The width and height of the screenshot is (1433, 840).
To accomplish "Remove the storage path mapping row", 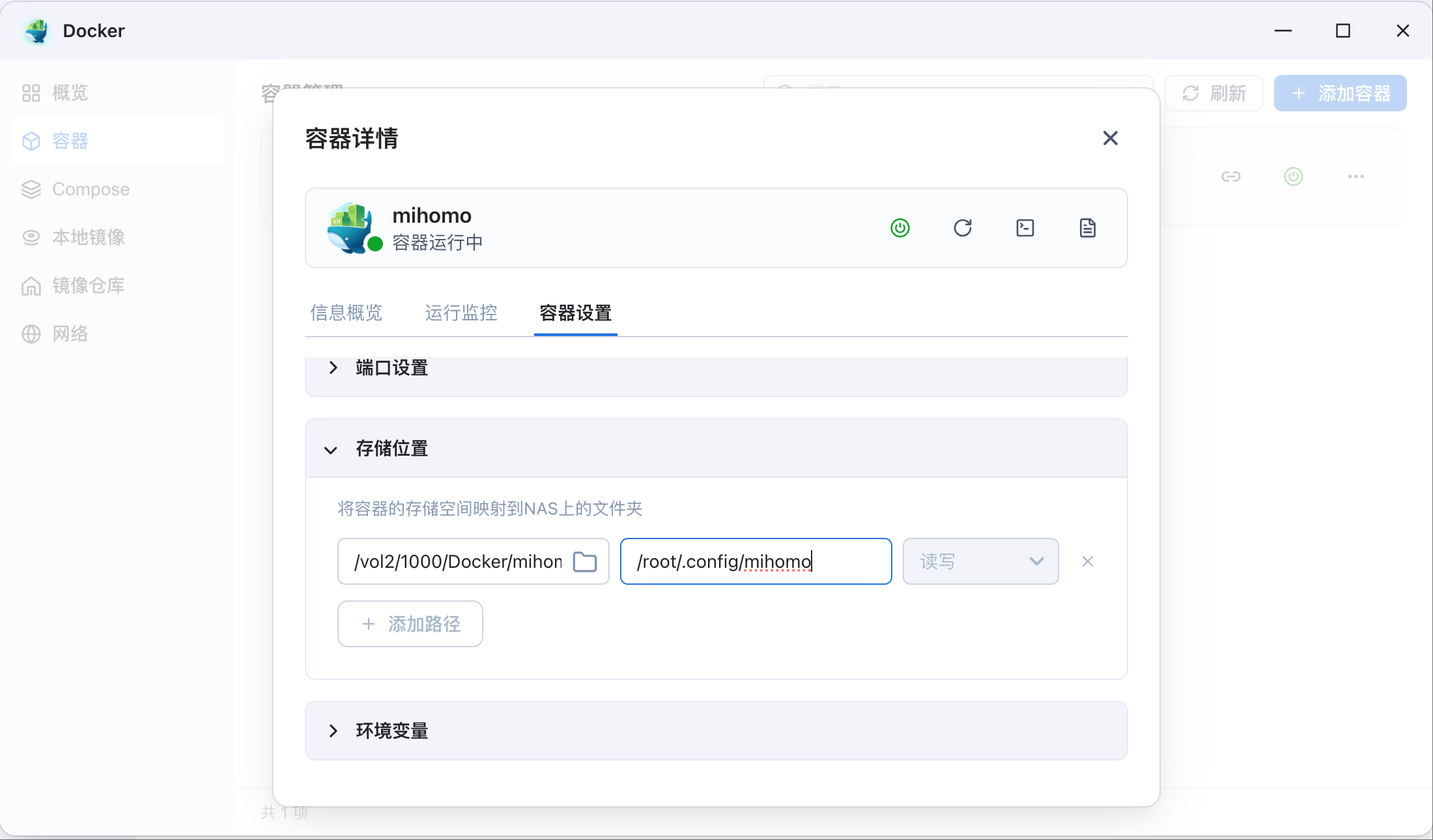I will [1087, 561].
